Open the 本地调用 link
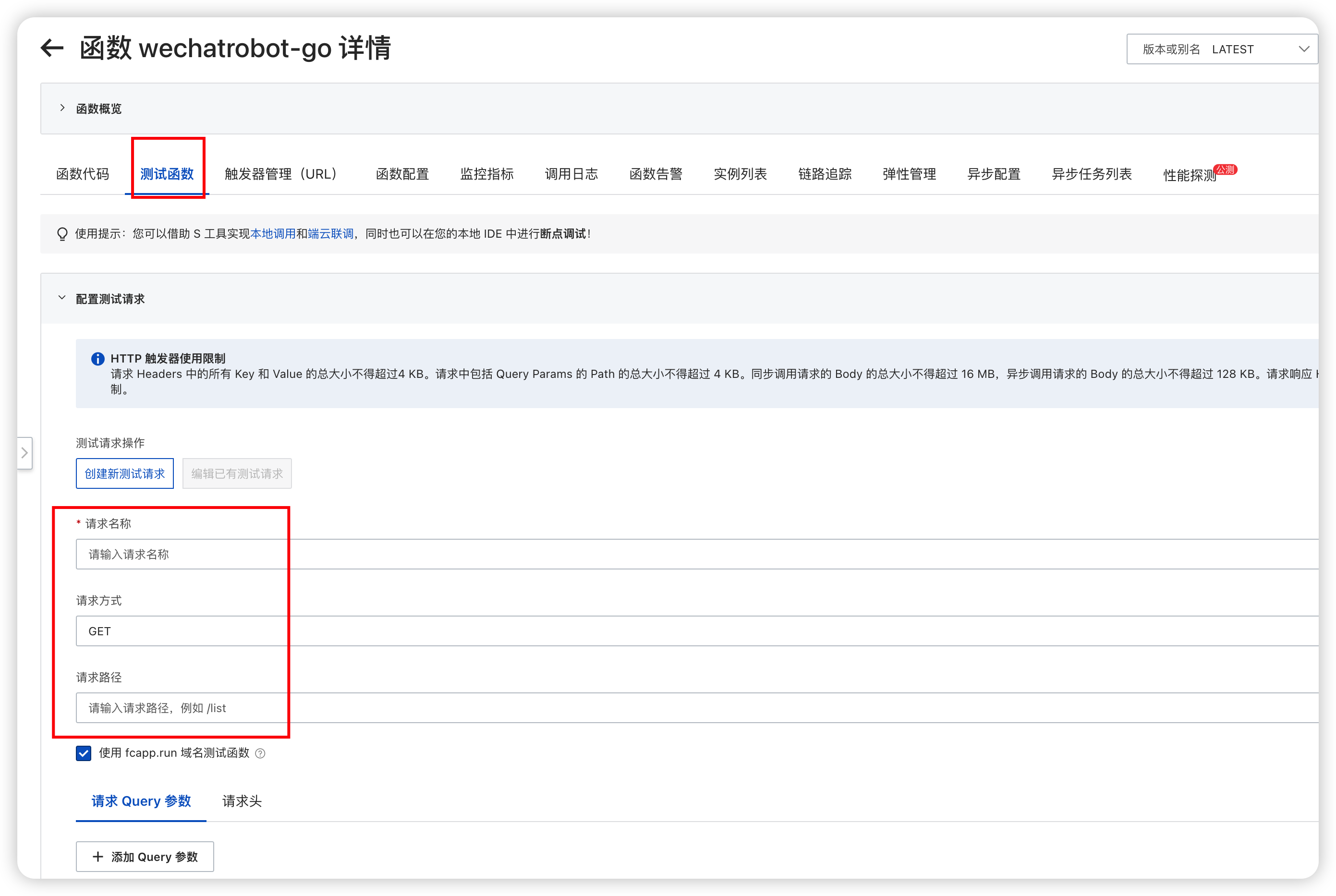Viewport: 1336px width, 896px height. point(273,234)
